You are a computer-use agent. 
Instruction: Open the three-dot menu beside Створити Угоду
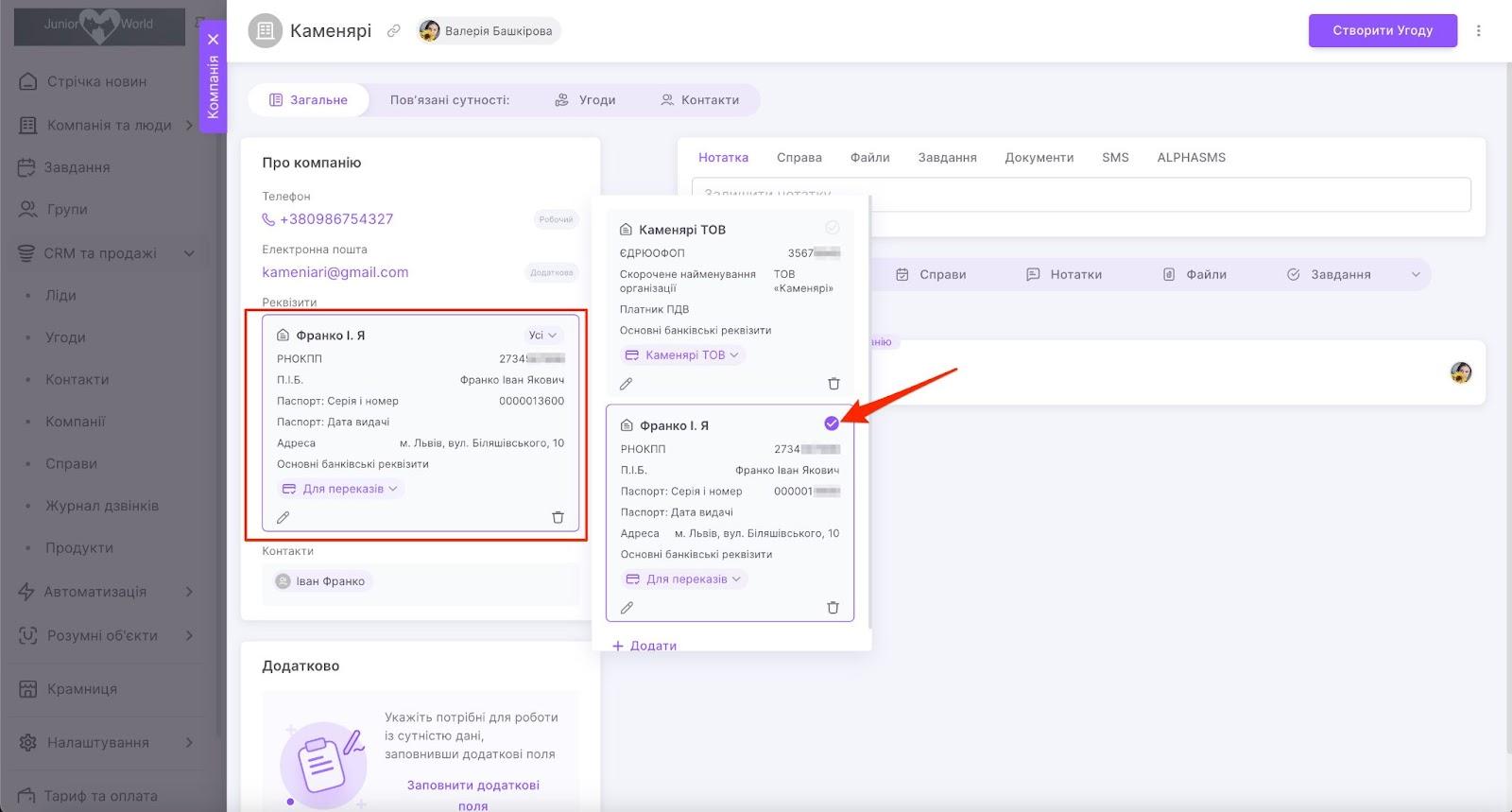click(1478, 30)
